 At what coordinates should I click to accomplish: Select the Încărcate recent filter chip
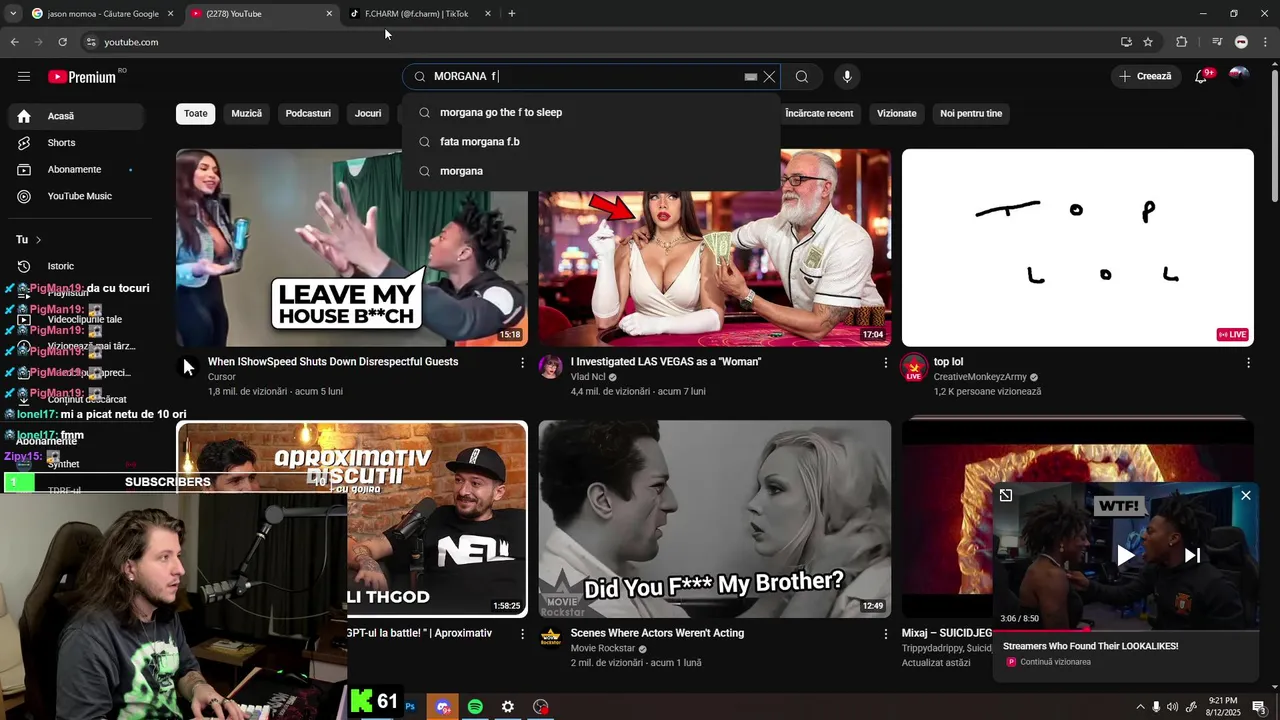coord(819,113)
